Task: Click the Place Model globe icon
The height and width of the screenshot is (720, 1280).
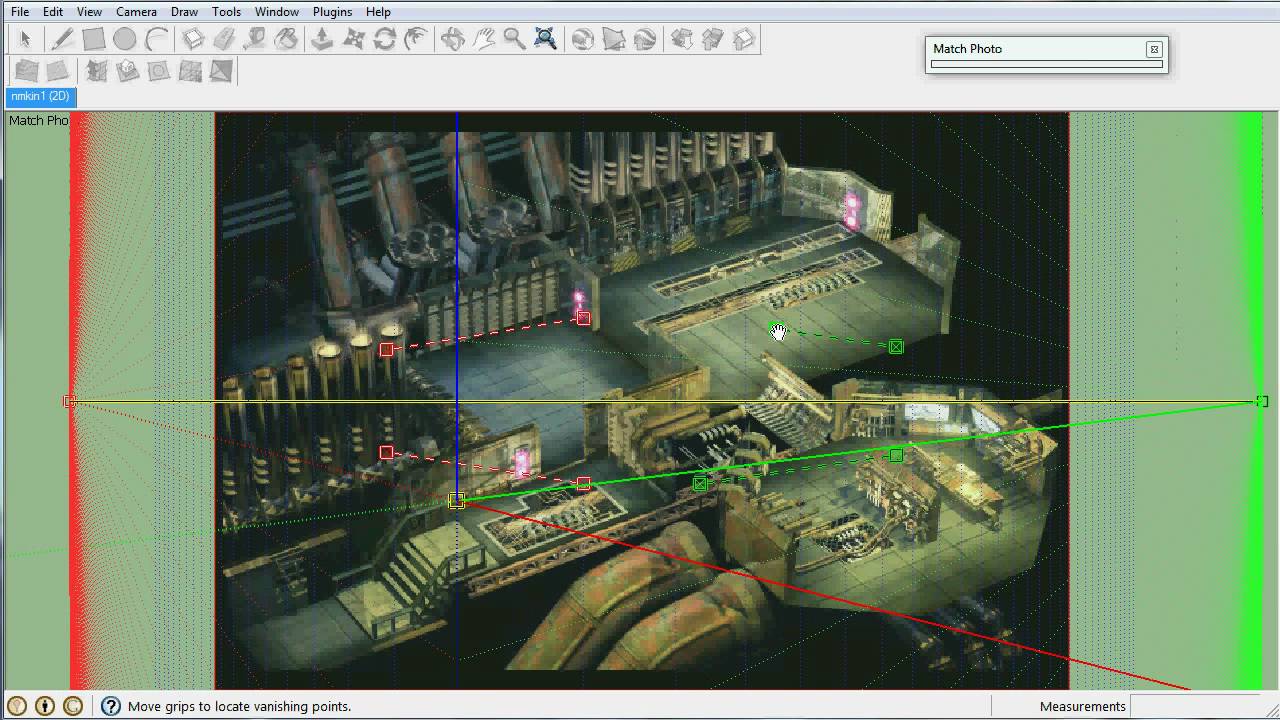Action: coord(645,39)
